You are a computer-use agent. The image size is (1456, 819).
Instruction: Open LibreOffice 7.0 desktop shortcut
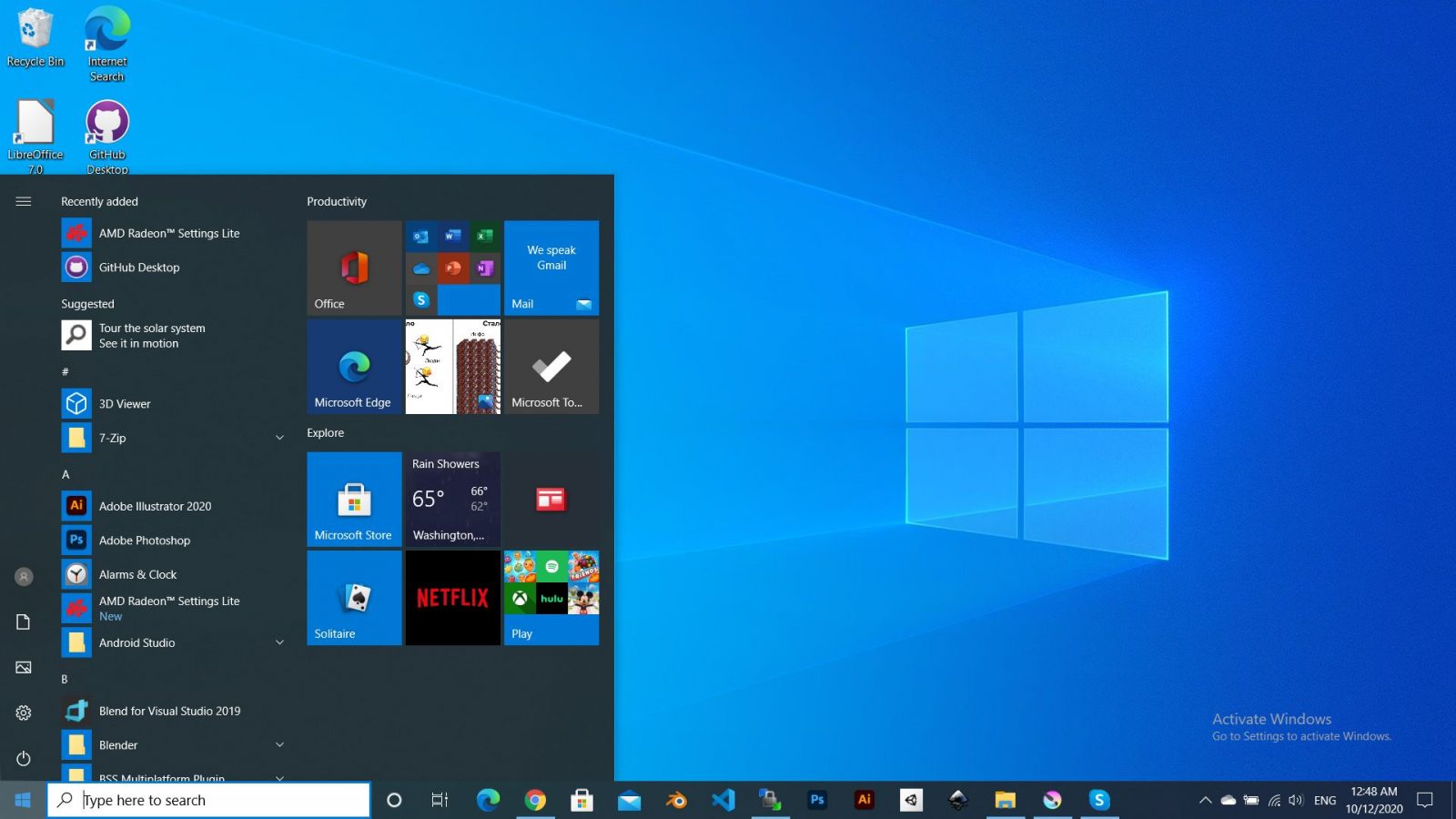click(35, 136)
